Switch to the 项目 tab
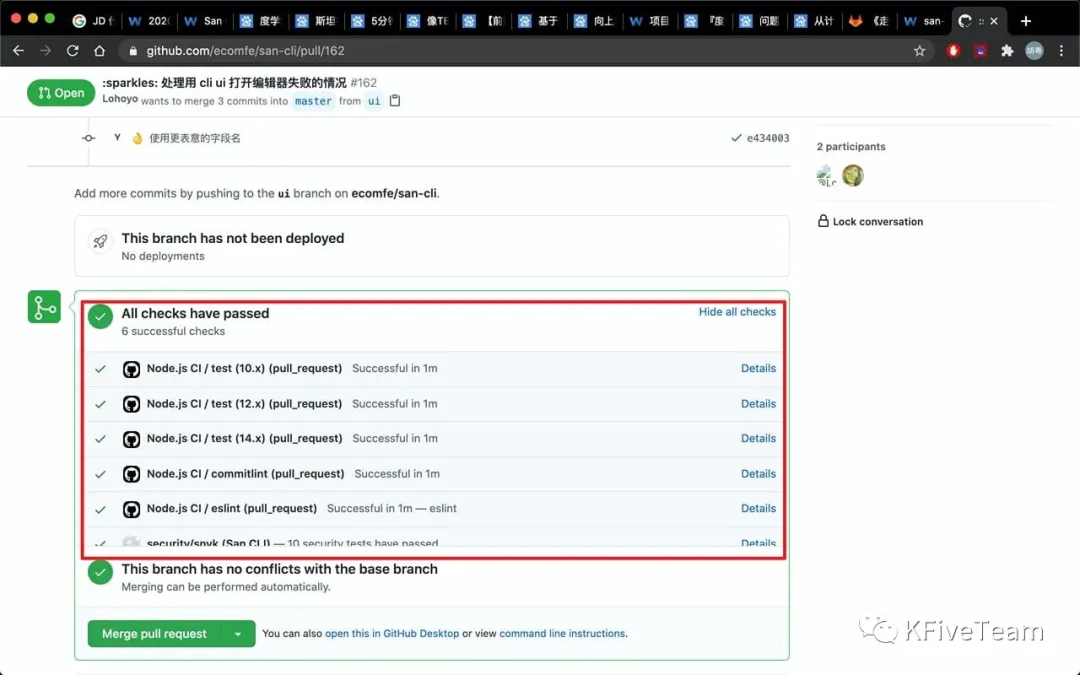Viewport: 1080px width, 675px height. coord(650,21)
